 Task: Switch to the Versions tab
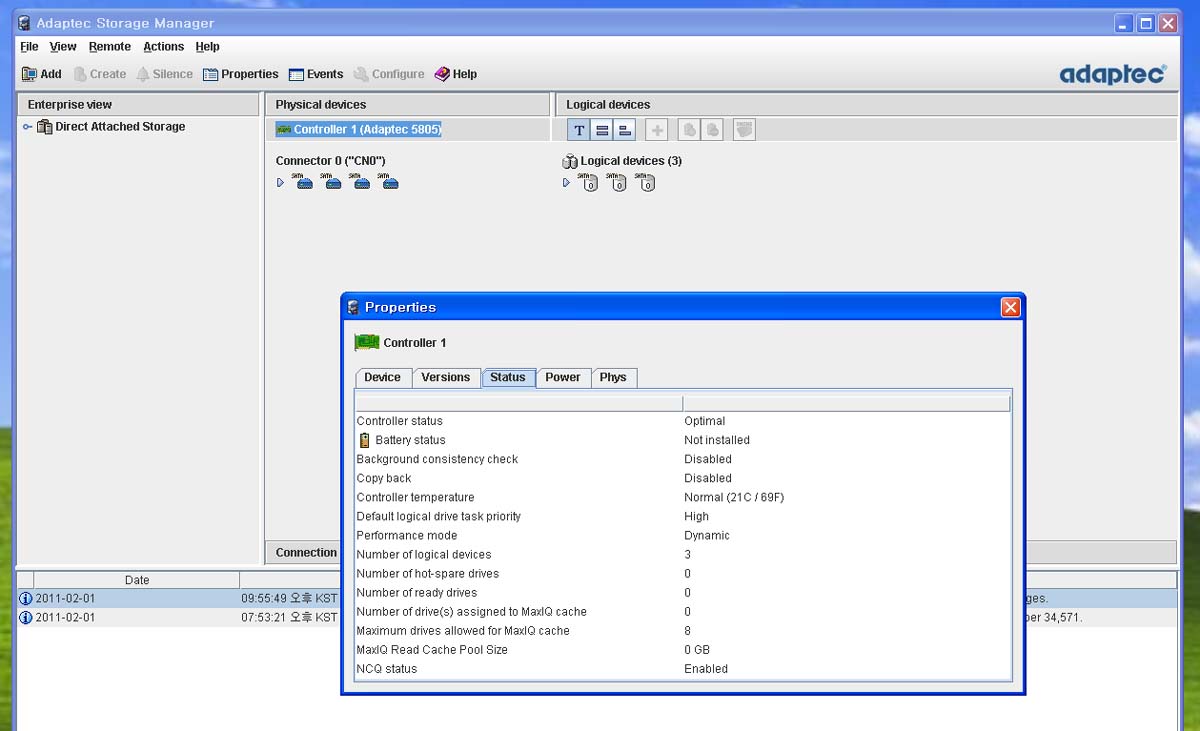[445, 377]
